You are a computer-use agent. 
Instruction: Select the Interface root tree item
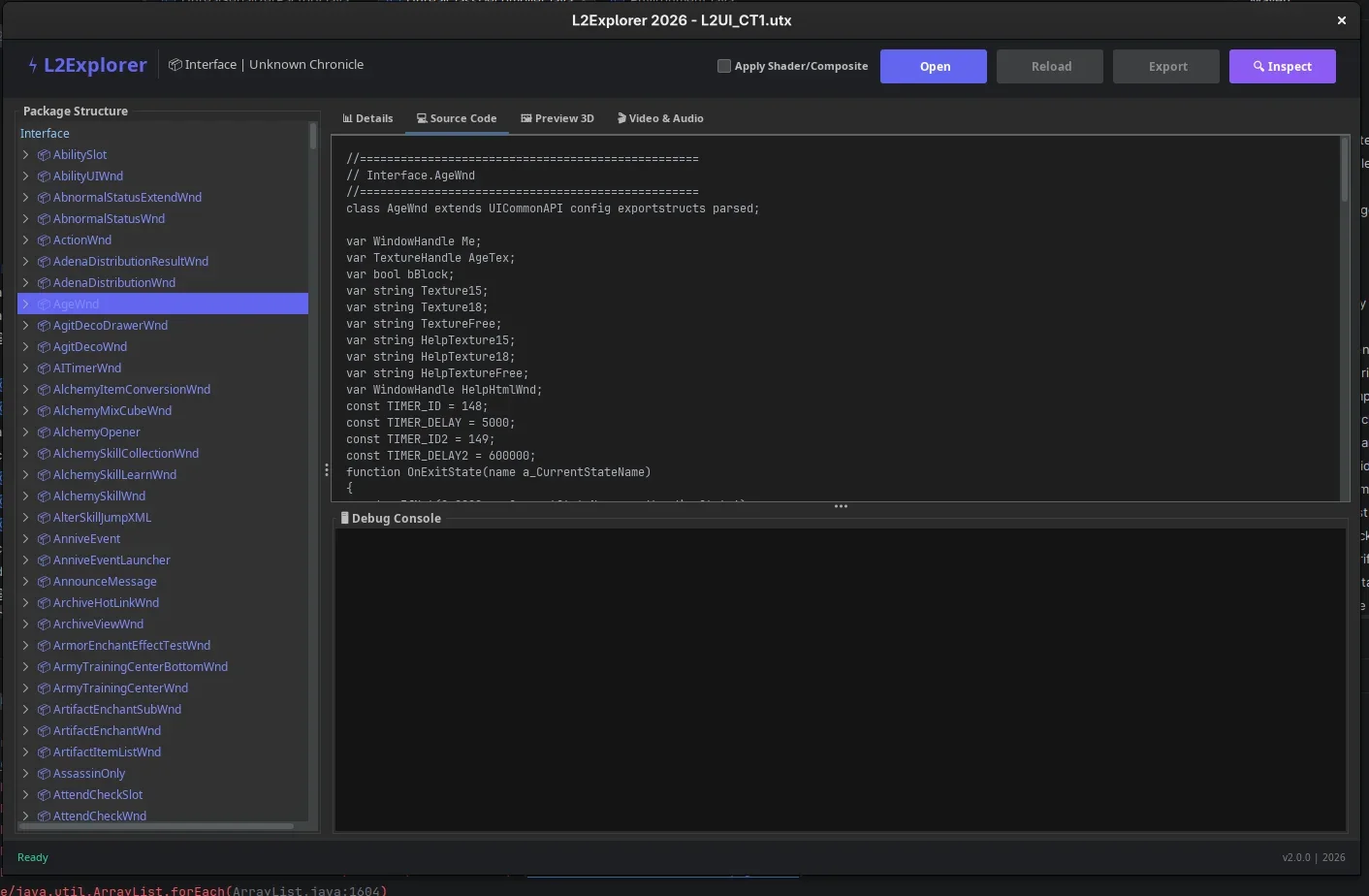point(45,134)
